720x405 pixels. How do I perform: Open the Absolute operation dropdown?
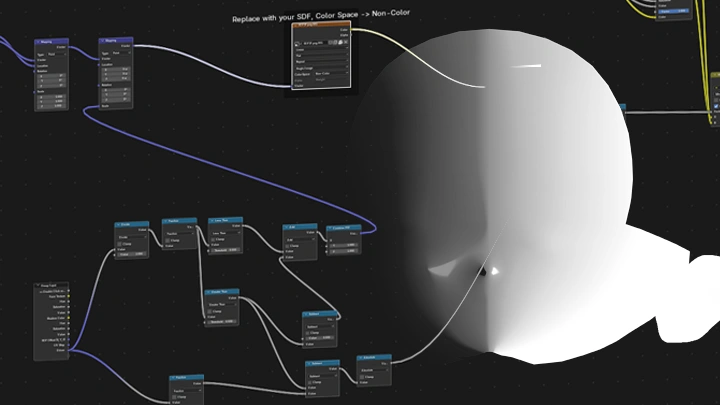pos(375,370)
